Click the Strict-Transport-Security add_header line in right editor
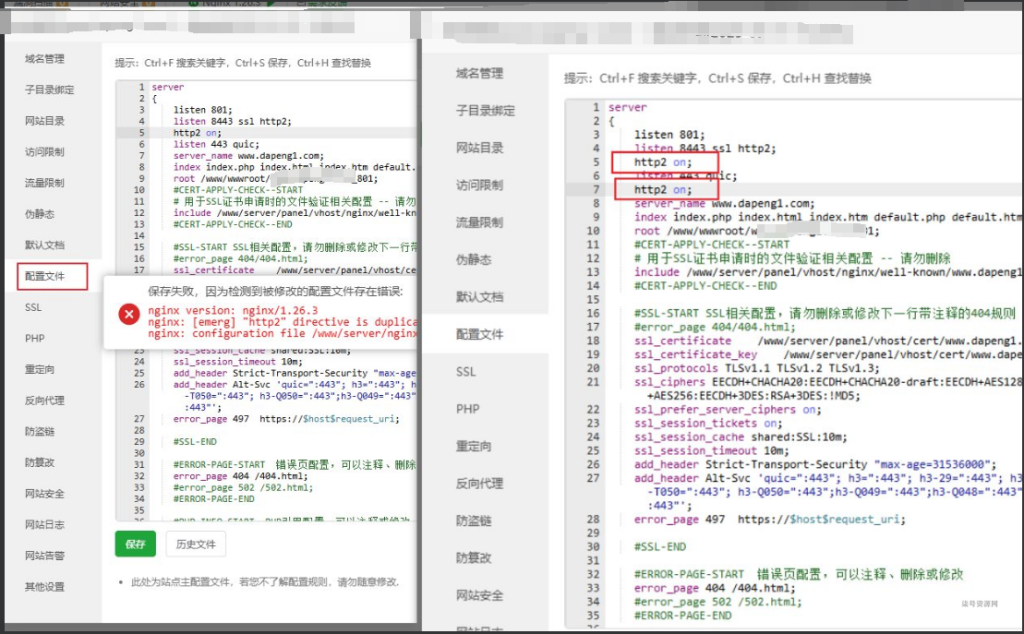Viewport: 1024px width, 634px height. 816,464
